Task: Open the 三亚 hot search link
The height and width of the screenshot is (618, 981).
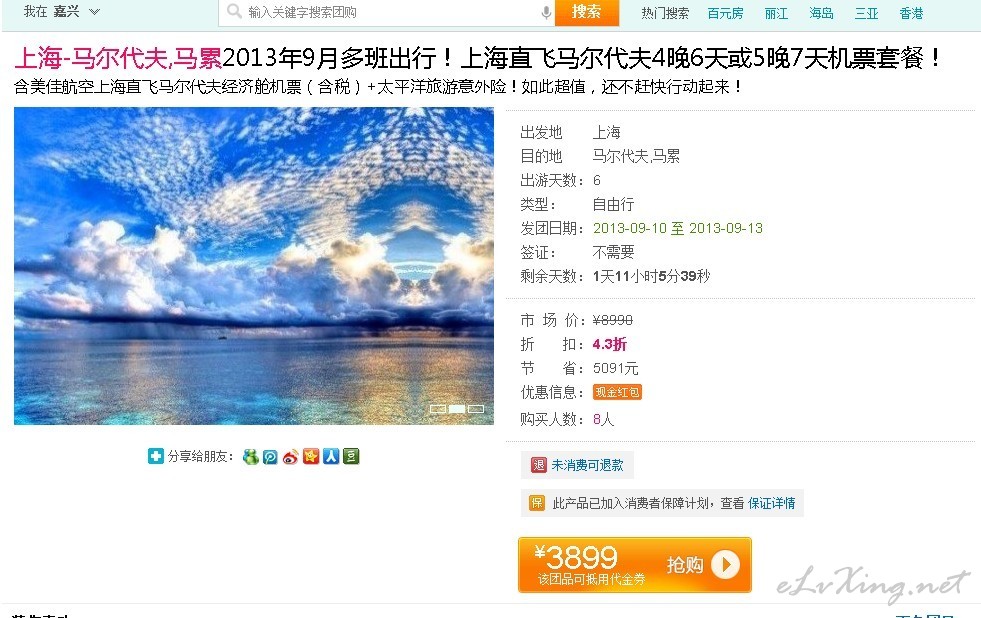Action: pos(867,13)
